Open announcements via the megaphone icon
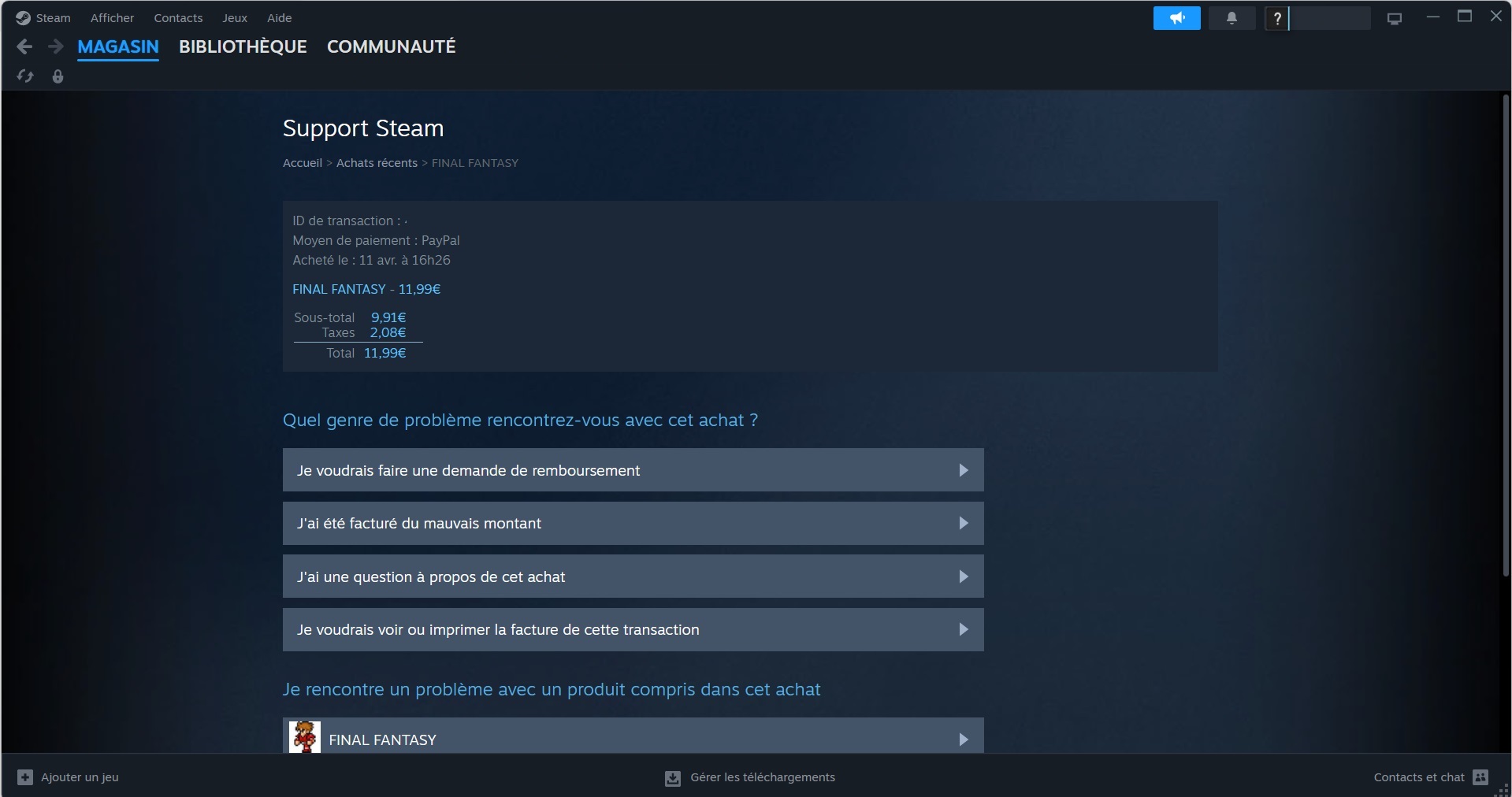The image size is (1512, 797). [x=1176, y=18]
